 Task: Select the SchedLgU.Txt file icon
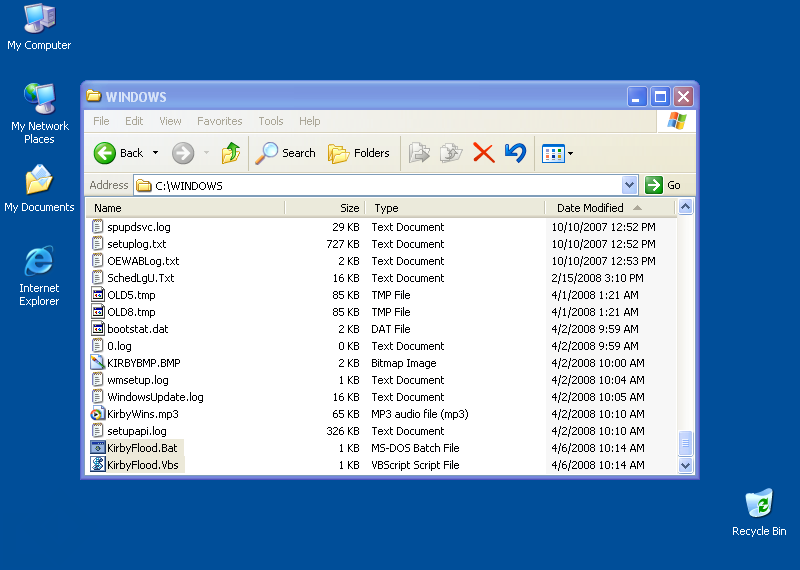point(97,278)
